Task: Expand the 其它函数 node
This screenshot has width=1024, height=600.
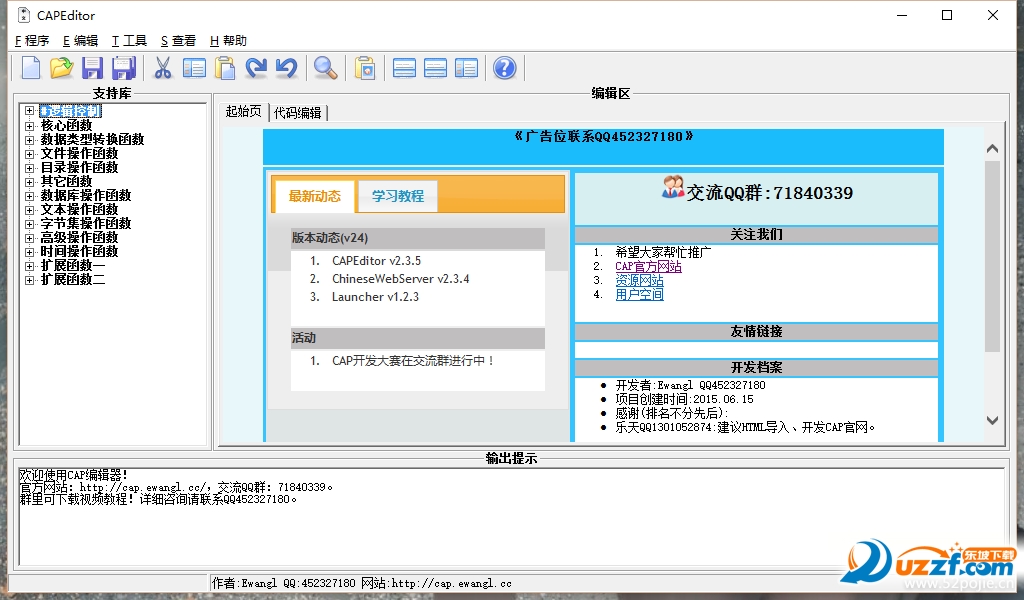Action: click(x=29, y=182)
